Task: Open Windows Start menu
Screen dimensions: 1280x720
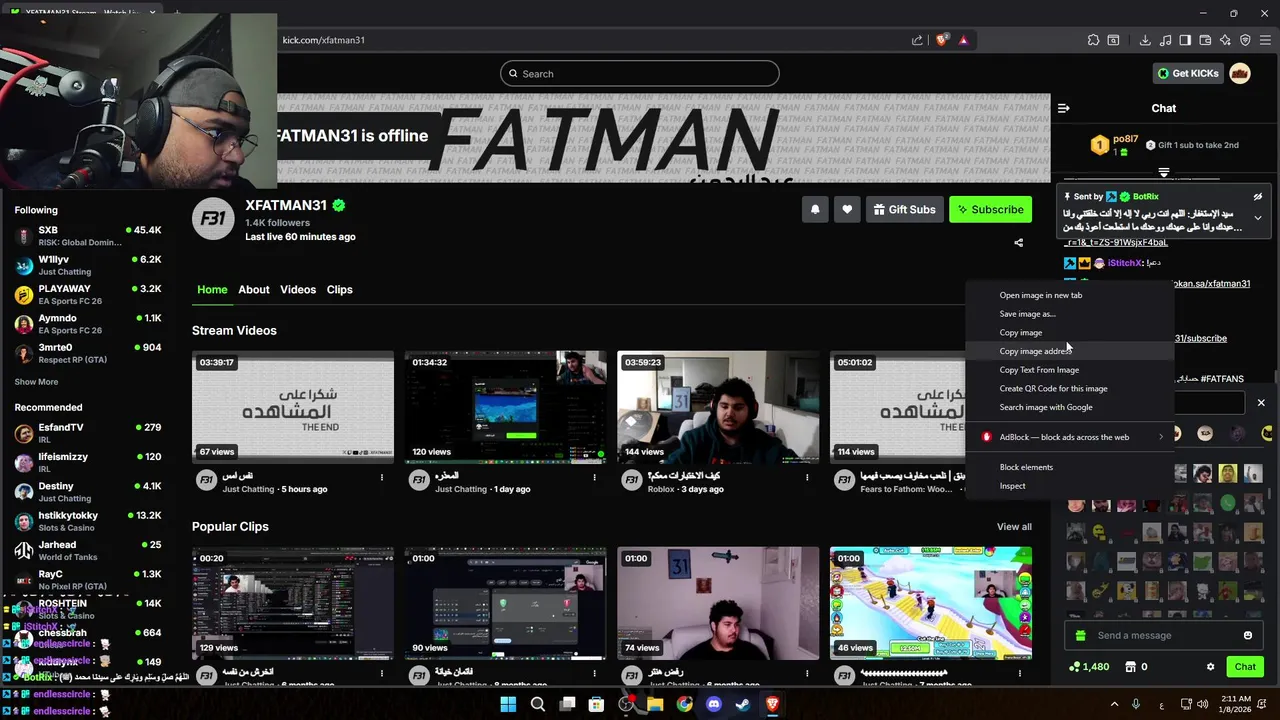Action: 508,705
